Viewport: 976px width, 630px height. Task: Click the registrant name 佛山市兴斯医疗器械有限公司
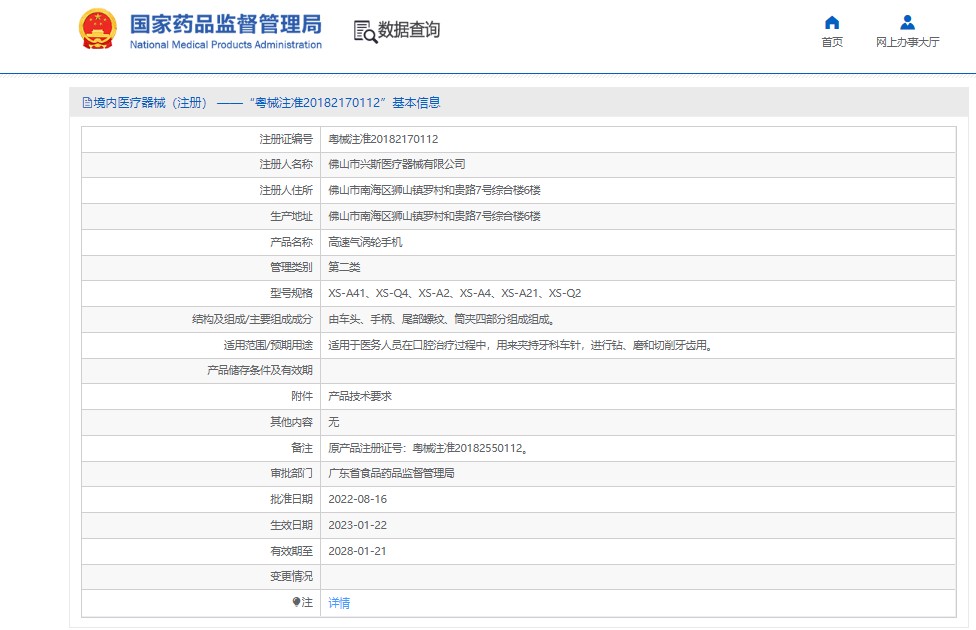[x=397, y=164]
